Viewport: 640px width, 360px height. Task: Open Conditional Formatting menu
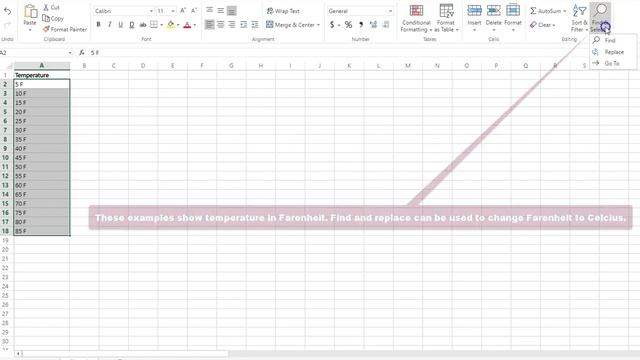[416, 18]
